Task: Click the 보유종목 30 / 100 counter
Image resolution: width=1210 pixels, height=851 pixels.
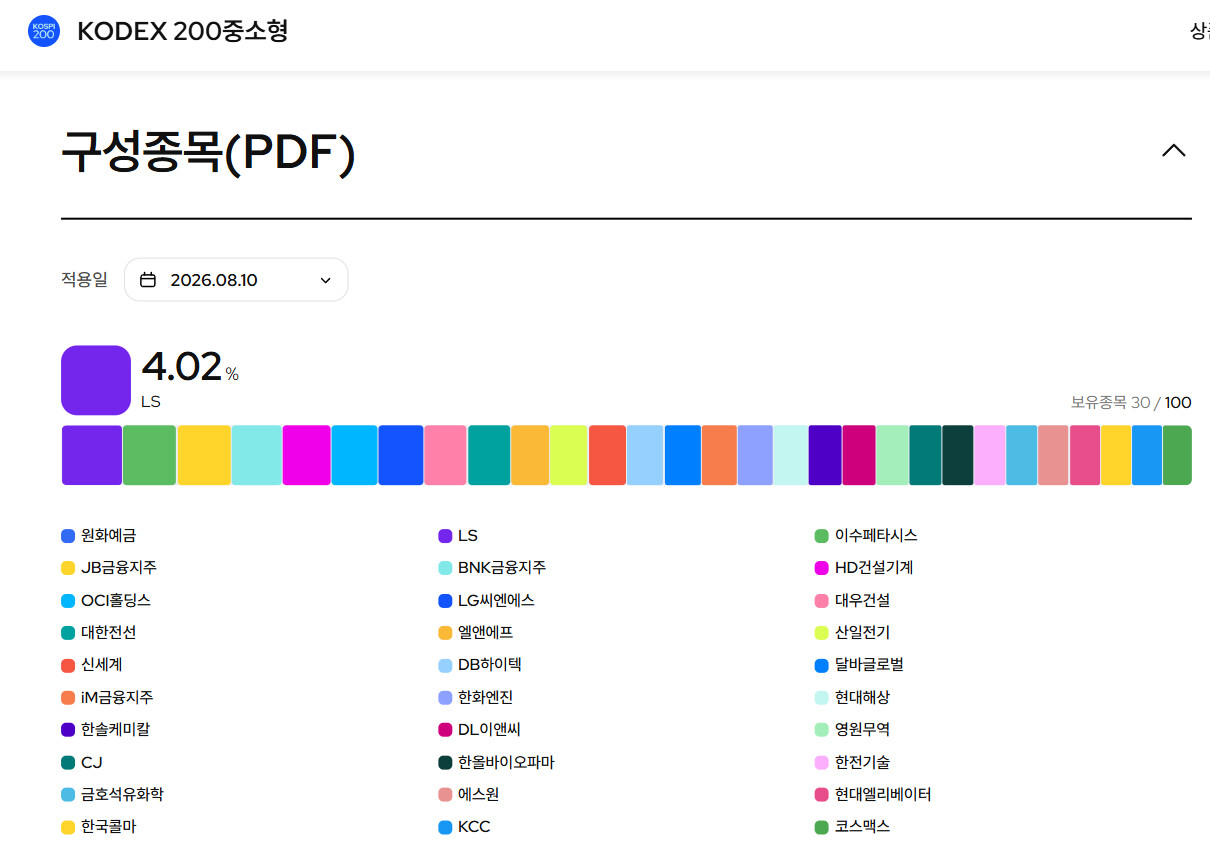Action: tap(1131, 403)
